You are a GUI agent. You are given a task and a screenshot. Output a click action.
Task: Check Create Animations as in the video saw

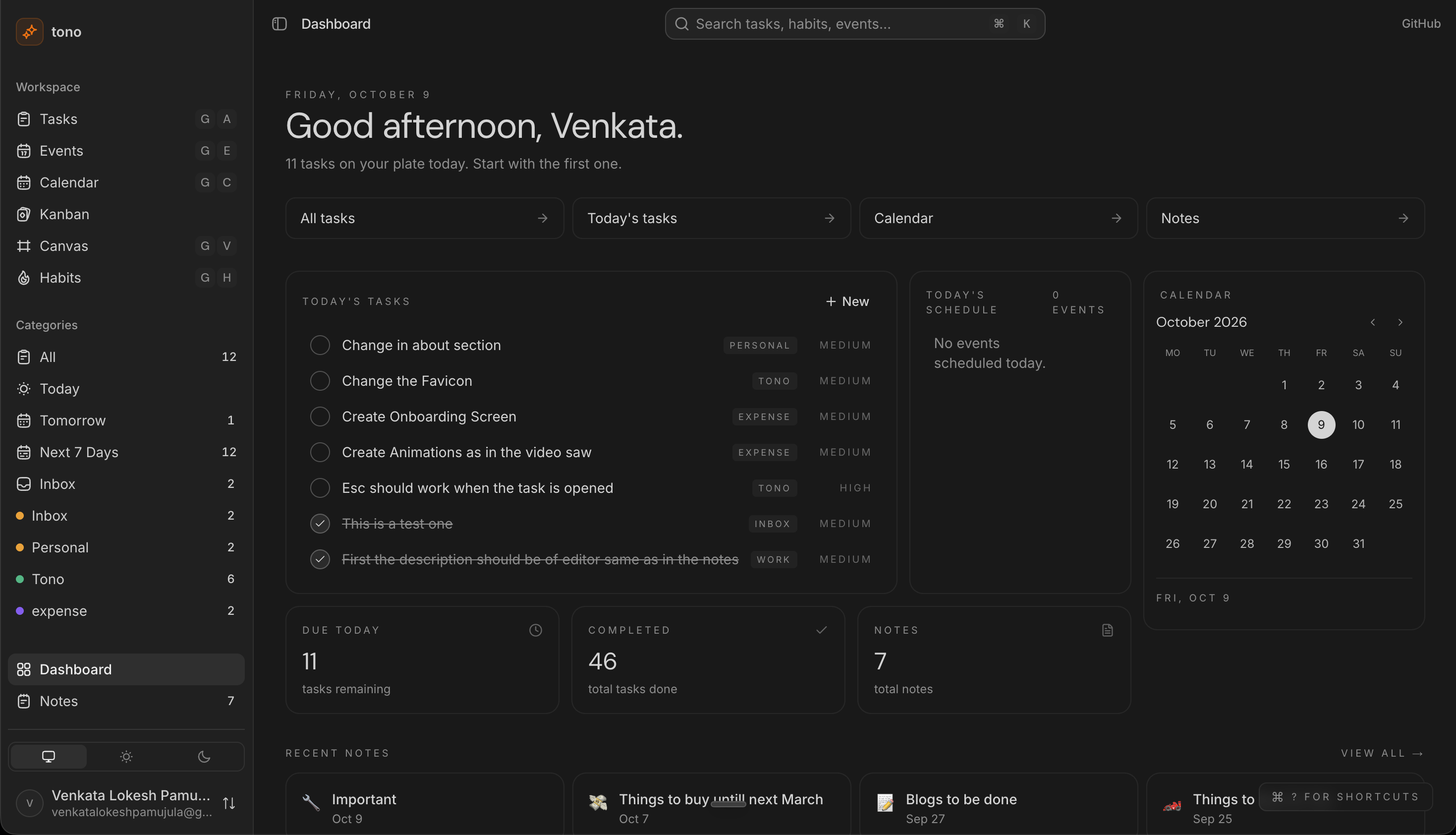[320, 453]
